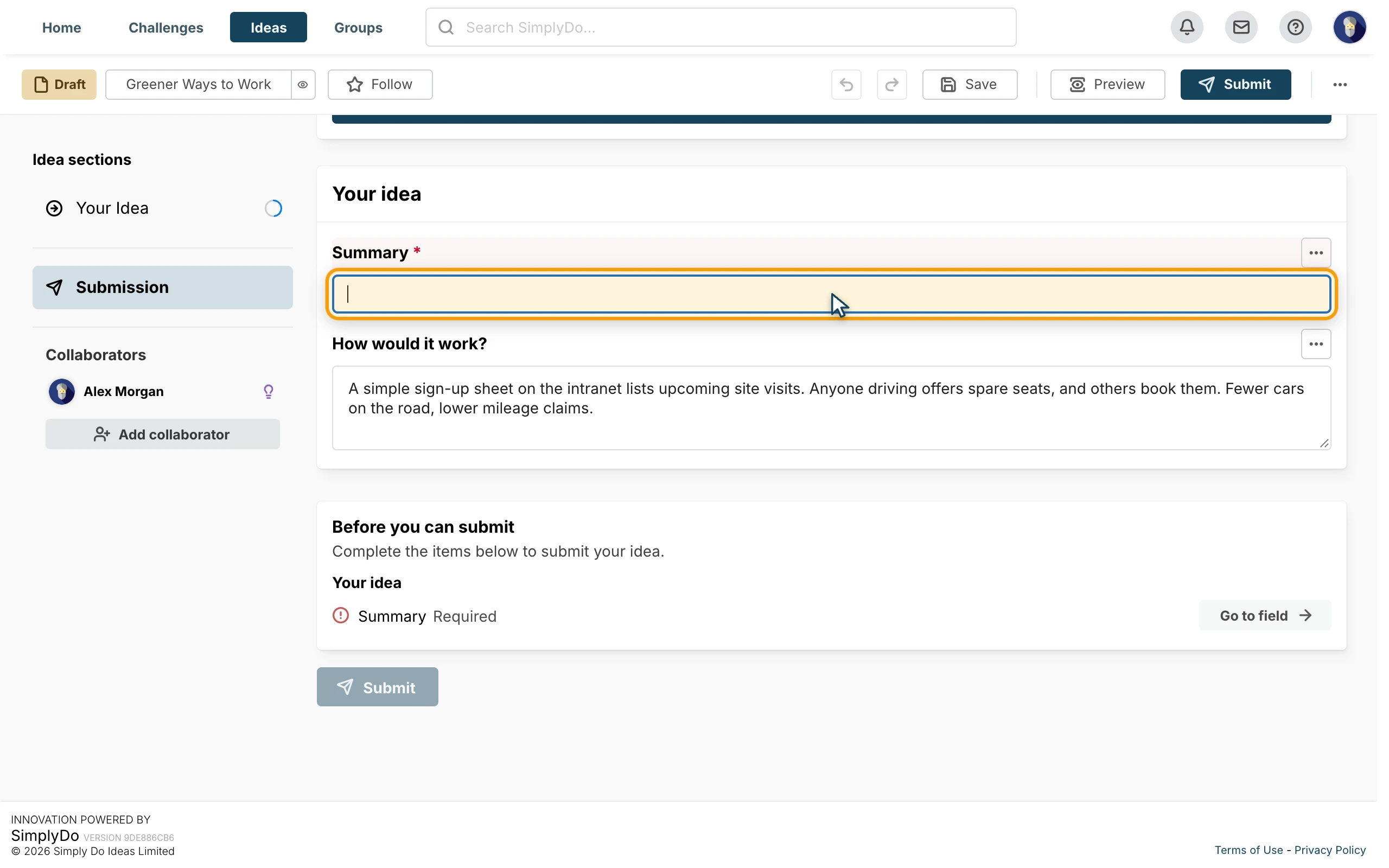Follow this idea with the star button
The image size is (1389, 868).
(380, 85)
